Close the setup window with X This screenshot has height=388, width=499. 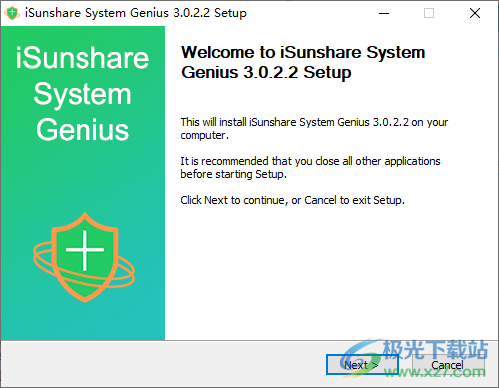[475, 13]
